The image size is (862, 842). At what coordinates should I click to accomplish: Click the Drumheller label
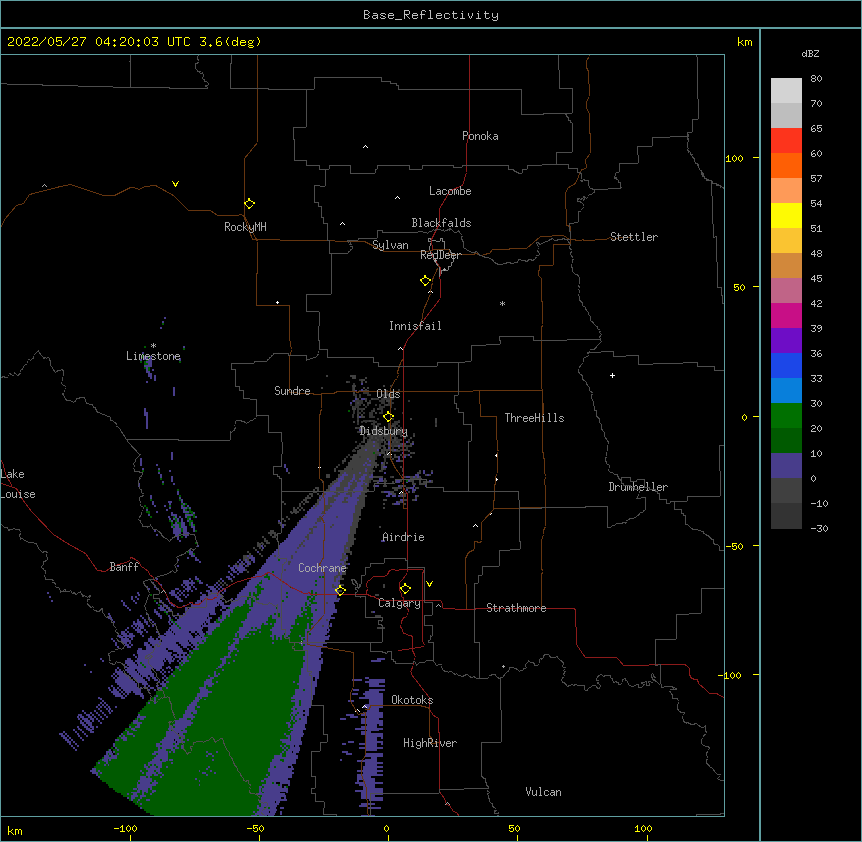point(638,487)
